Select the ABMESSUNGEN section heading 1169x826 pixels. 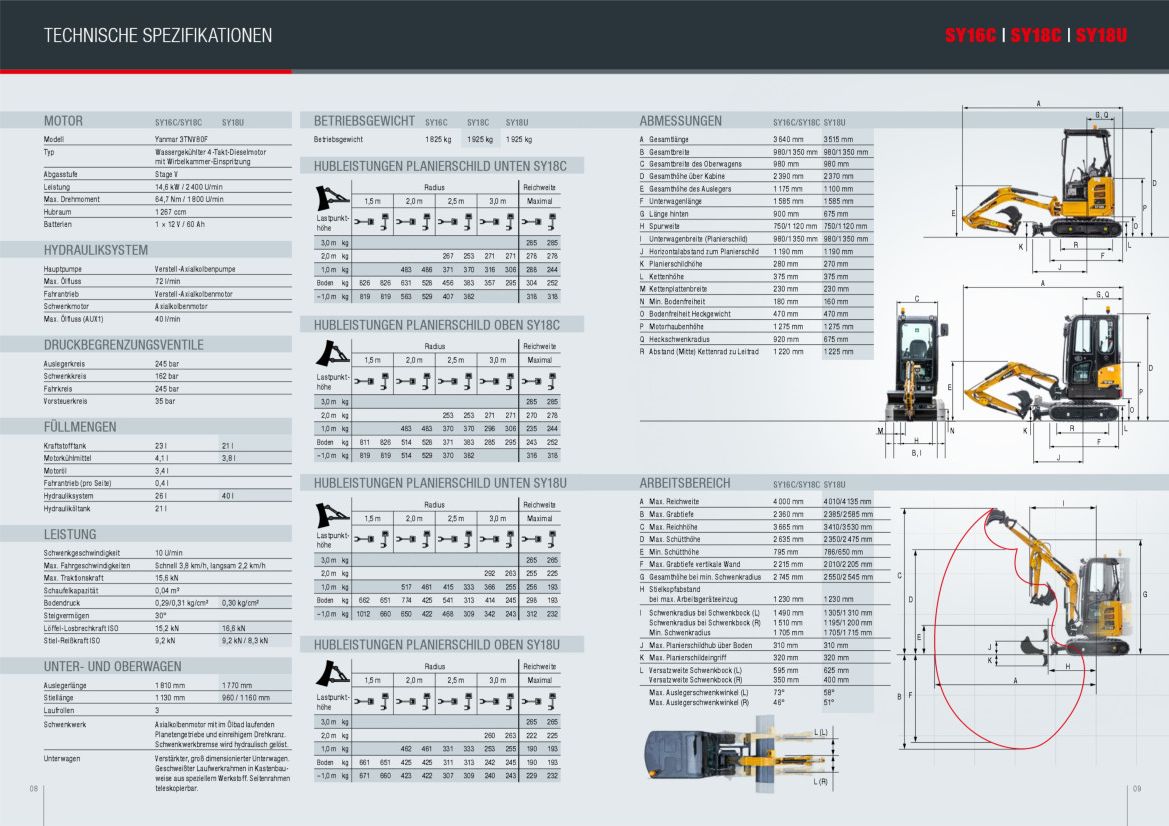point(681,121)
